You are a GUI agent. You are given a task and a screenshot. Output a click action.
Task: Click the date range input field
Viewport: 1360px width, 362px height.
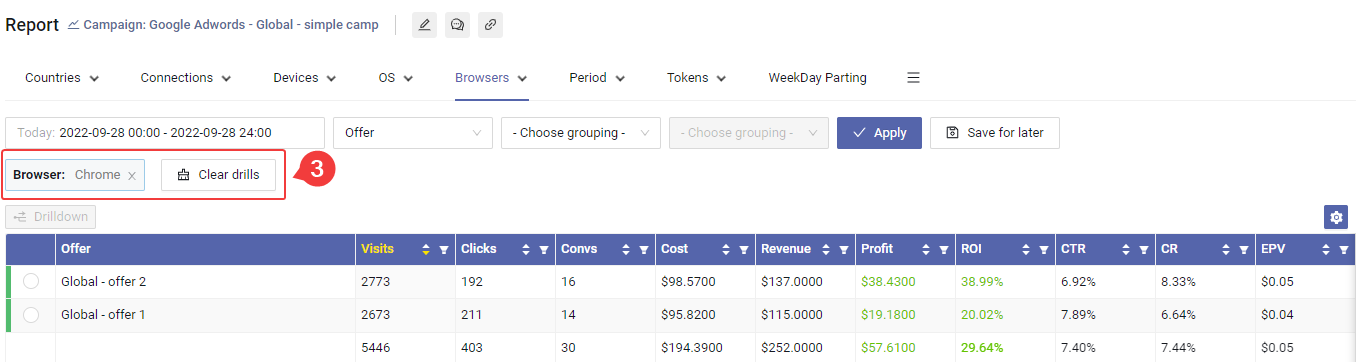point(165,132)
